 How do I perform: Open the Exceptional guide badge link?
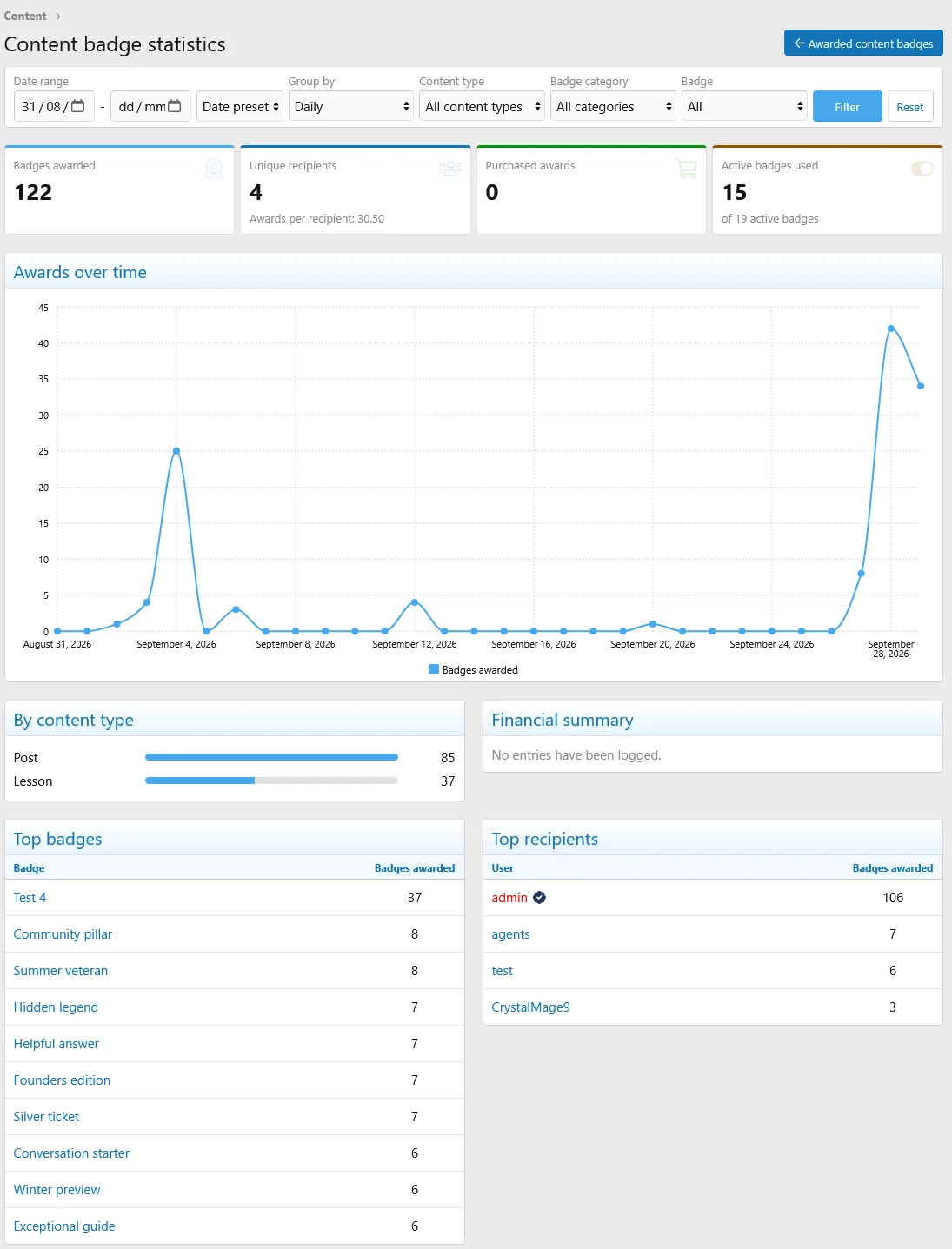click(64, 1226)
